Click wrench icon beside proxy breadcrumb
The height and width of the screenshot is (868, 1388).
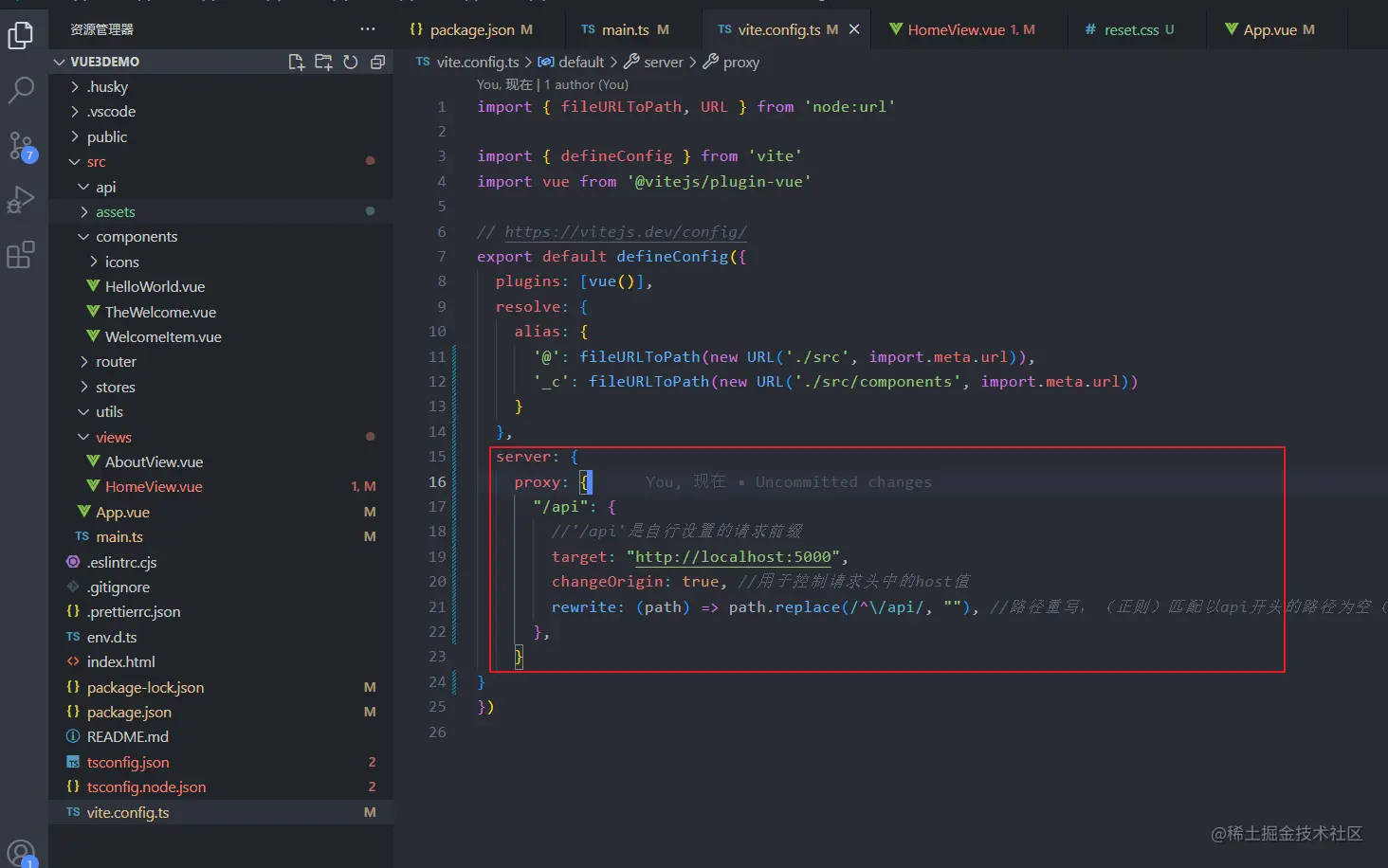(x=710, y=62)
